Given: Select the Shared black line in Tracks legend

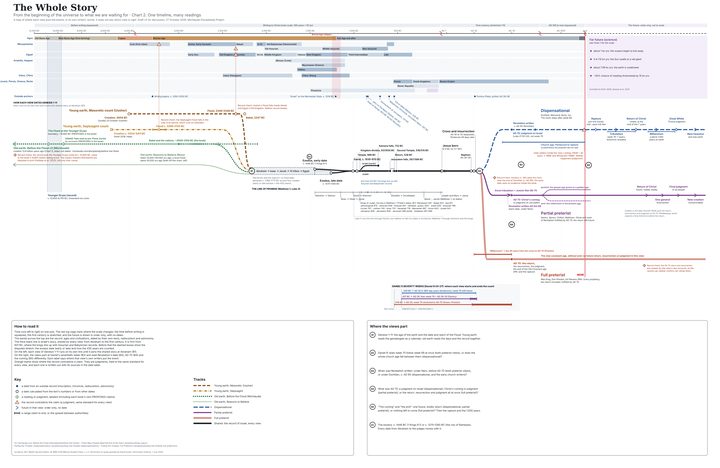Looking at the screenshot, I should click(x=202, y=423).
